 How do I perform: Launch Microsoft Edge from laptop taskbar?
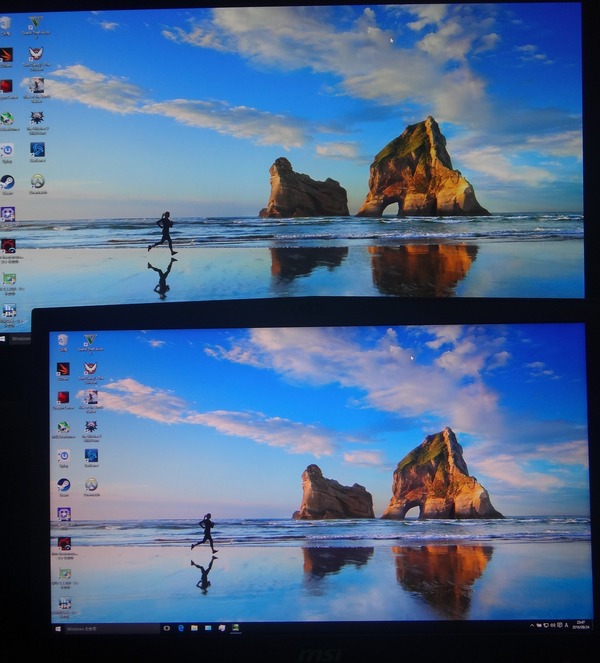181,629
